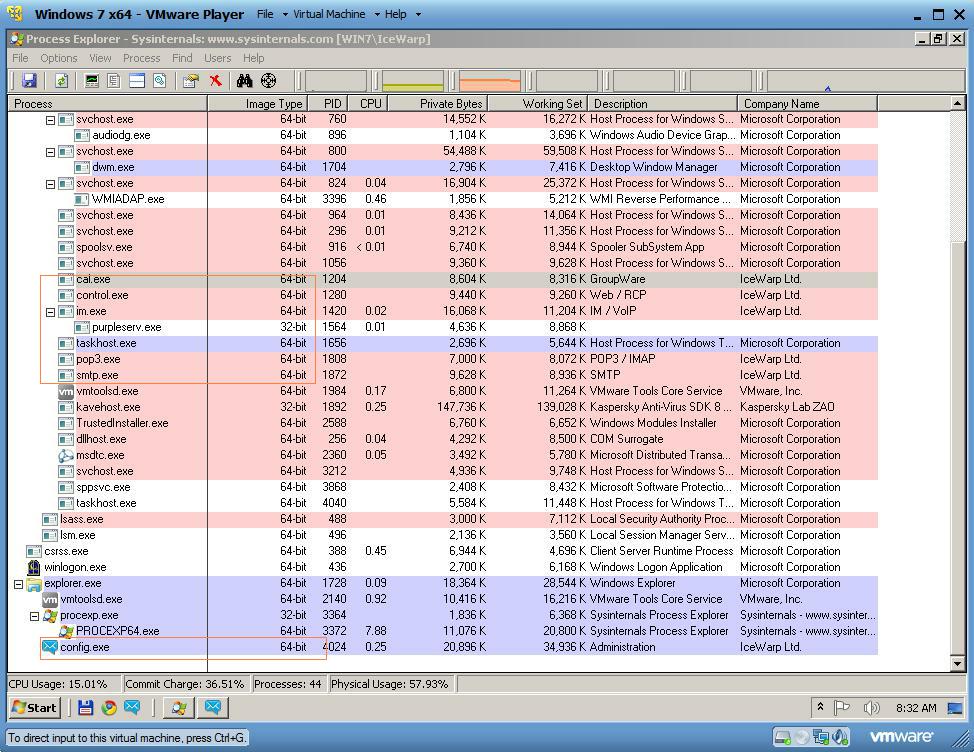Click the VMware hard disk status icon
The height and width of the screenshot is (752, 974).
pos(783,737)
